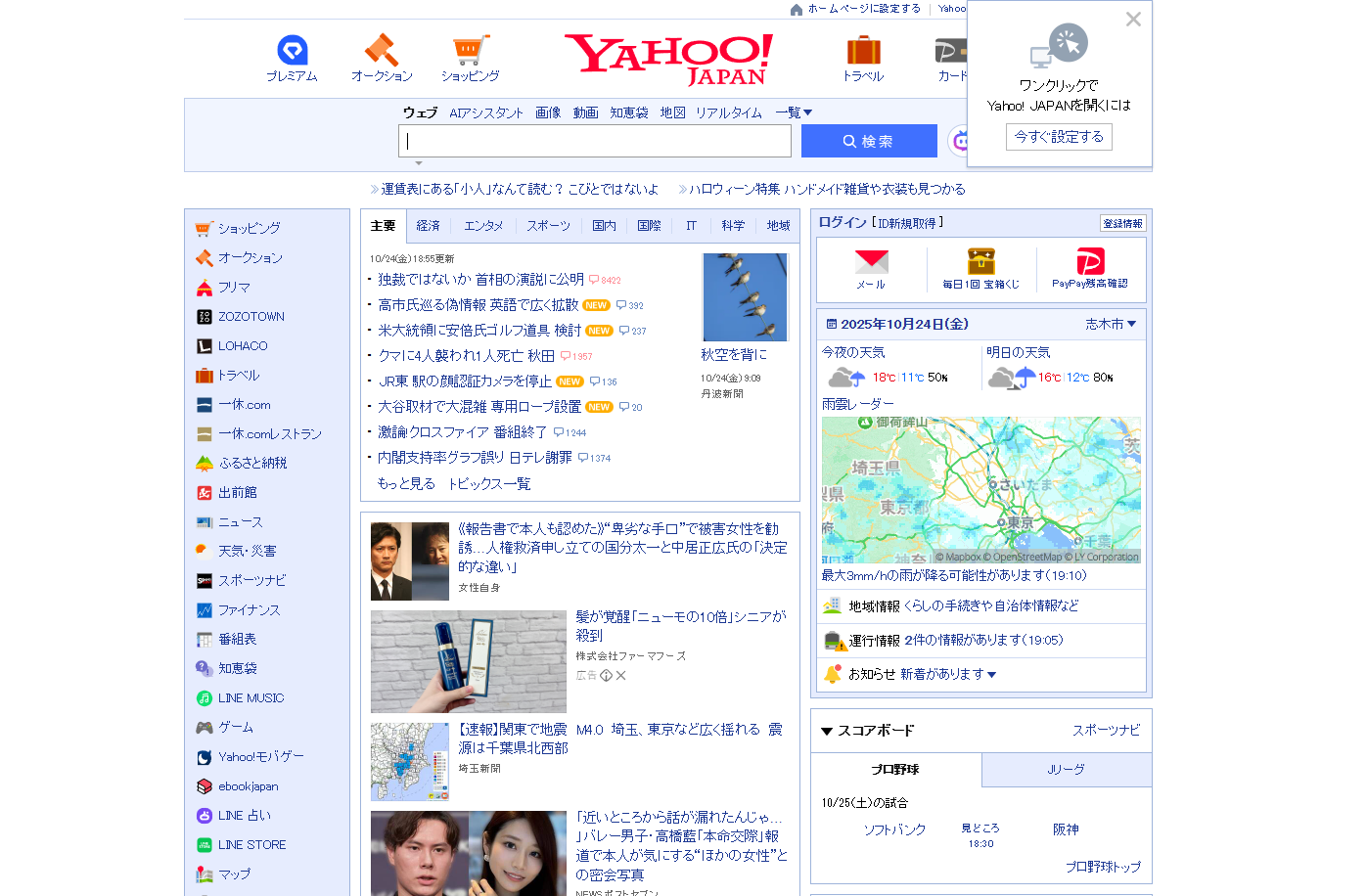The image size is (1367, 896).
Task: Click the 登録情報 button
Action: (x=1122, y=223)
